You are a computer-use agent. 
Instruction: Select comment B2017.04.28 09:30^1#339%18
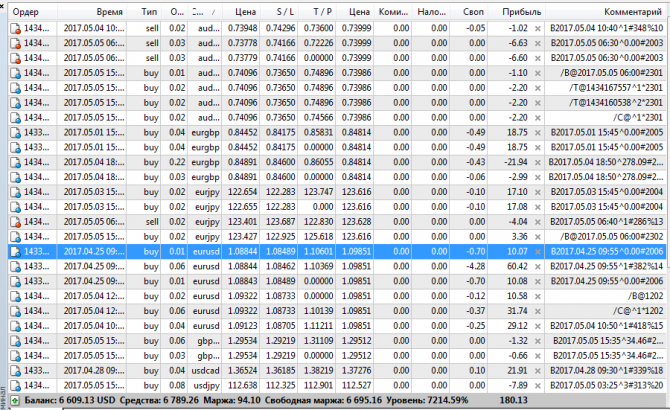(606, 371)
